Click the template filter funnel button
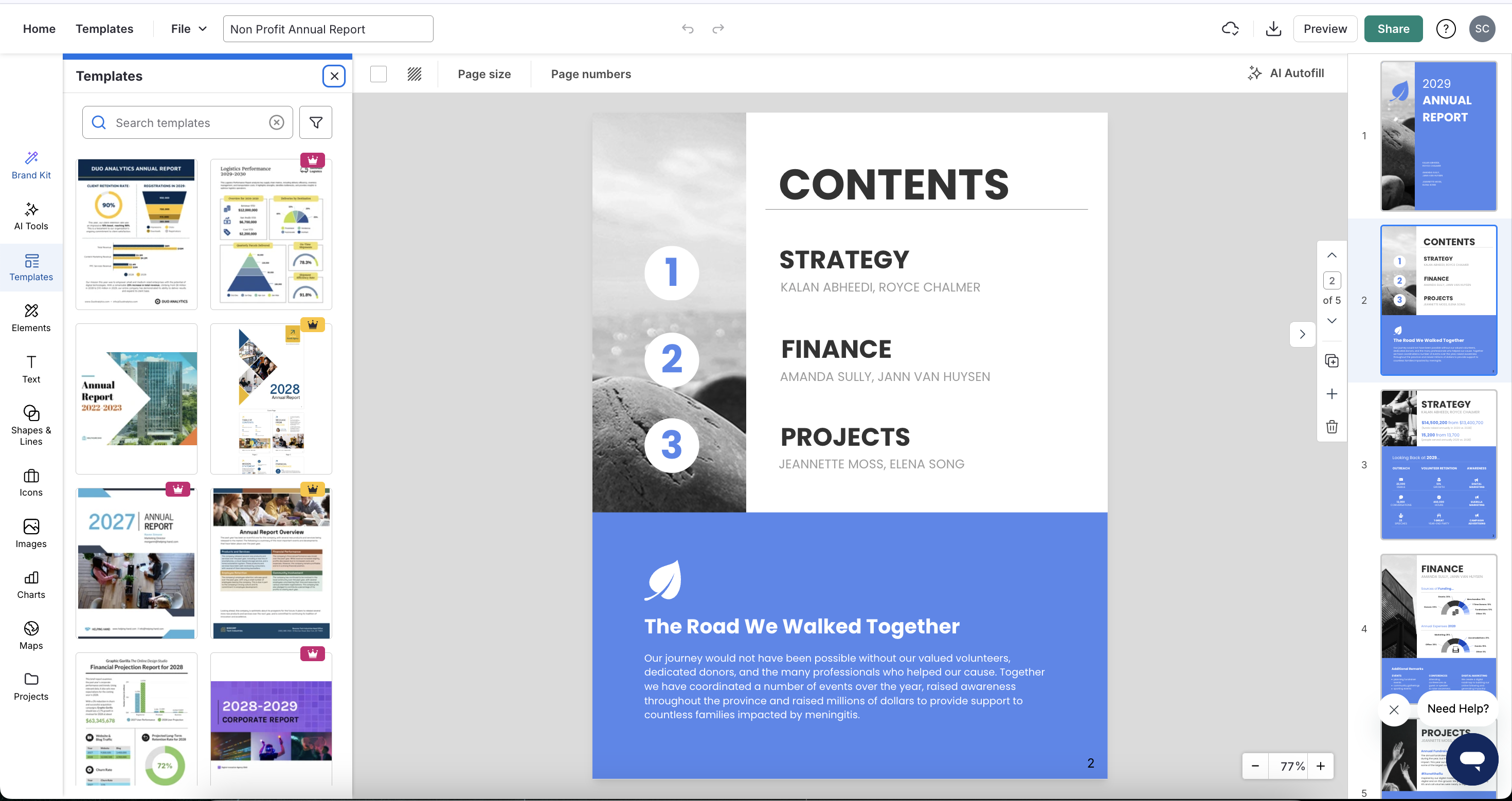 (316, 123)
